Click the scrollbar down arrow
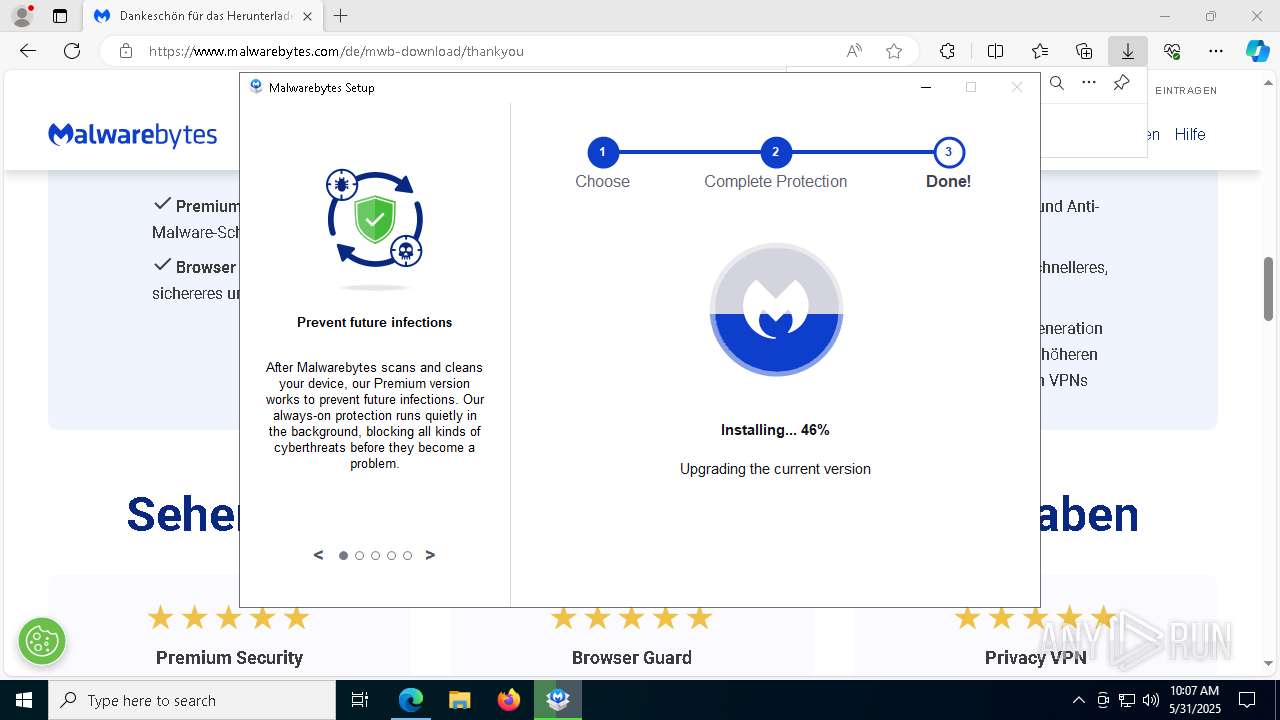Viewport: 1280px width, 720px height. tap(1268, 663)
